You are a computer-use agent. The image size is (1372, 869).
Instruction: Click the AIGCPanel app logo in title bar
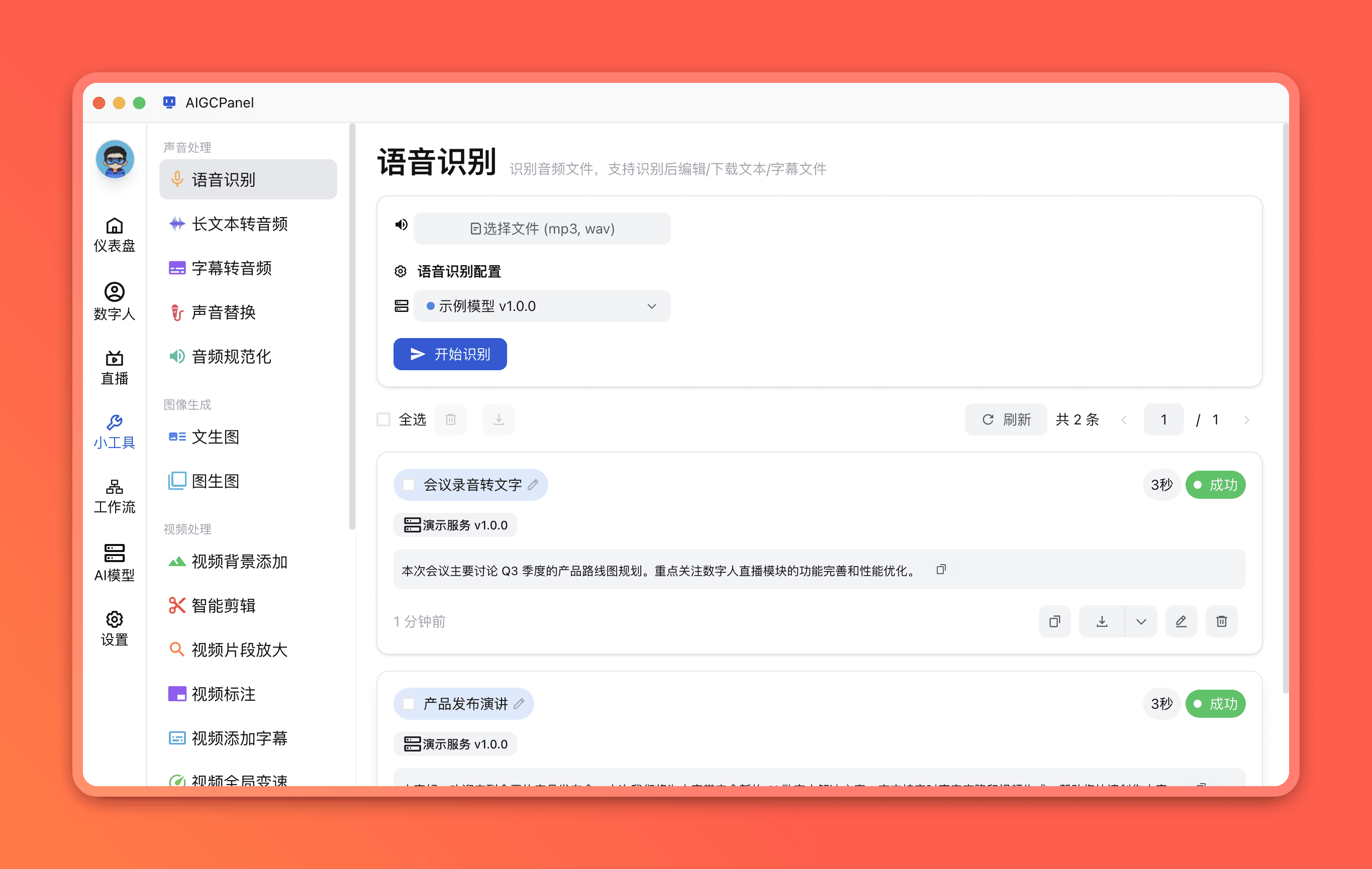(x=169, y=102)
